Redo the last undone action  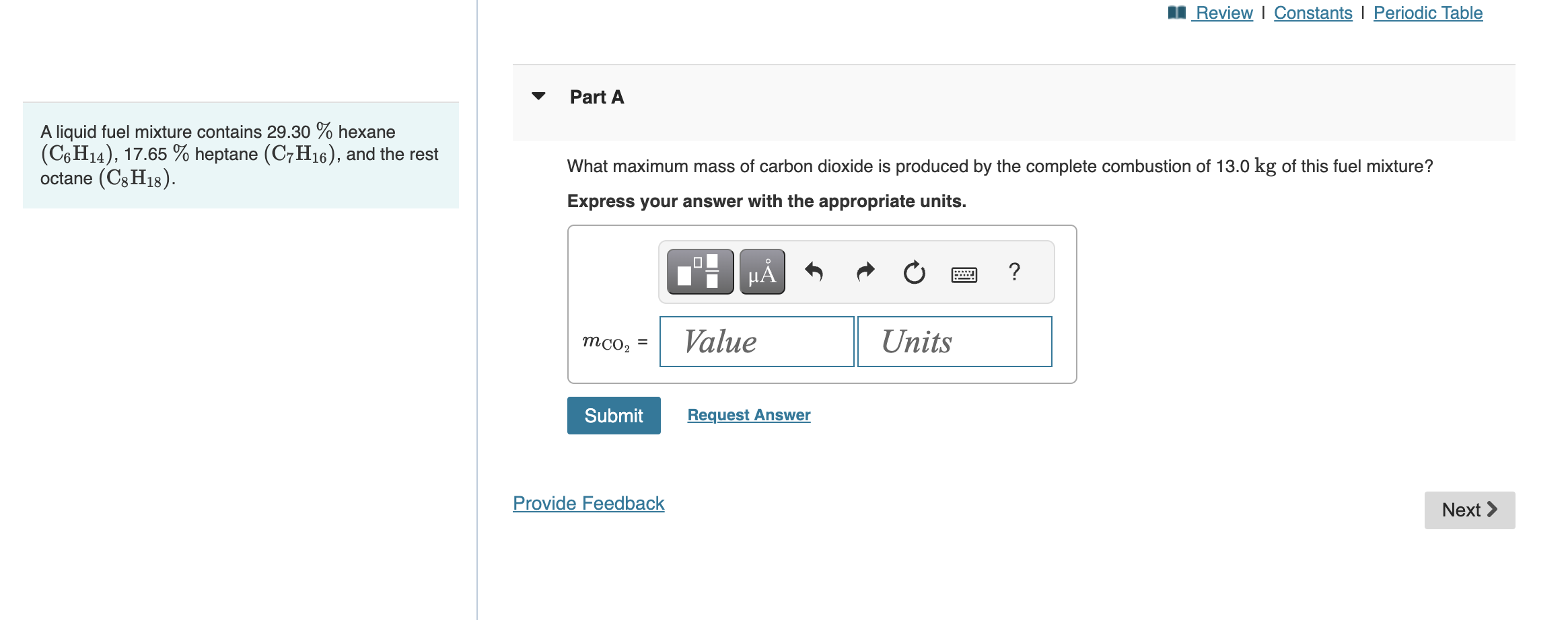pos(865,272)
